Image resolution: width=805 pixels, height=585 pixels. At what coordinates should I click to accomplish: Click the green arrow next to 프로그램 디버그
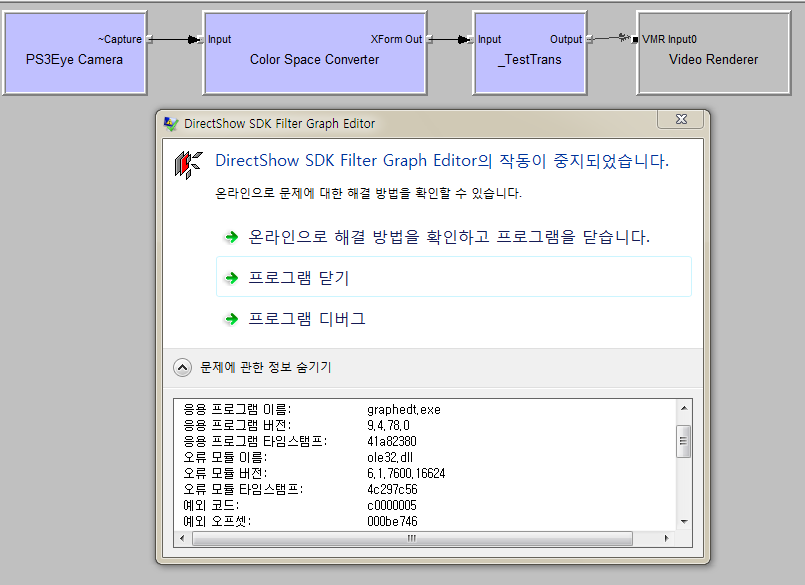click(x=231, y=319)
